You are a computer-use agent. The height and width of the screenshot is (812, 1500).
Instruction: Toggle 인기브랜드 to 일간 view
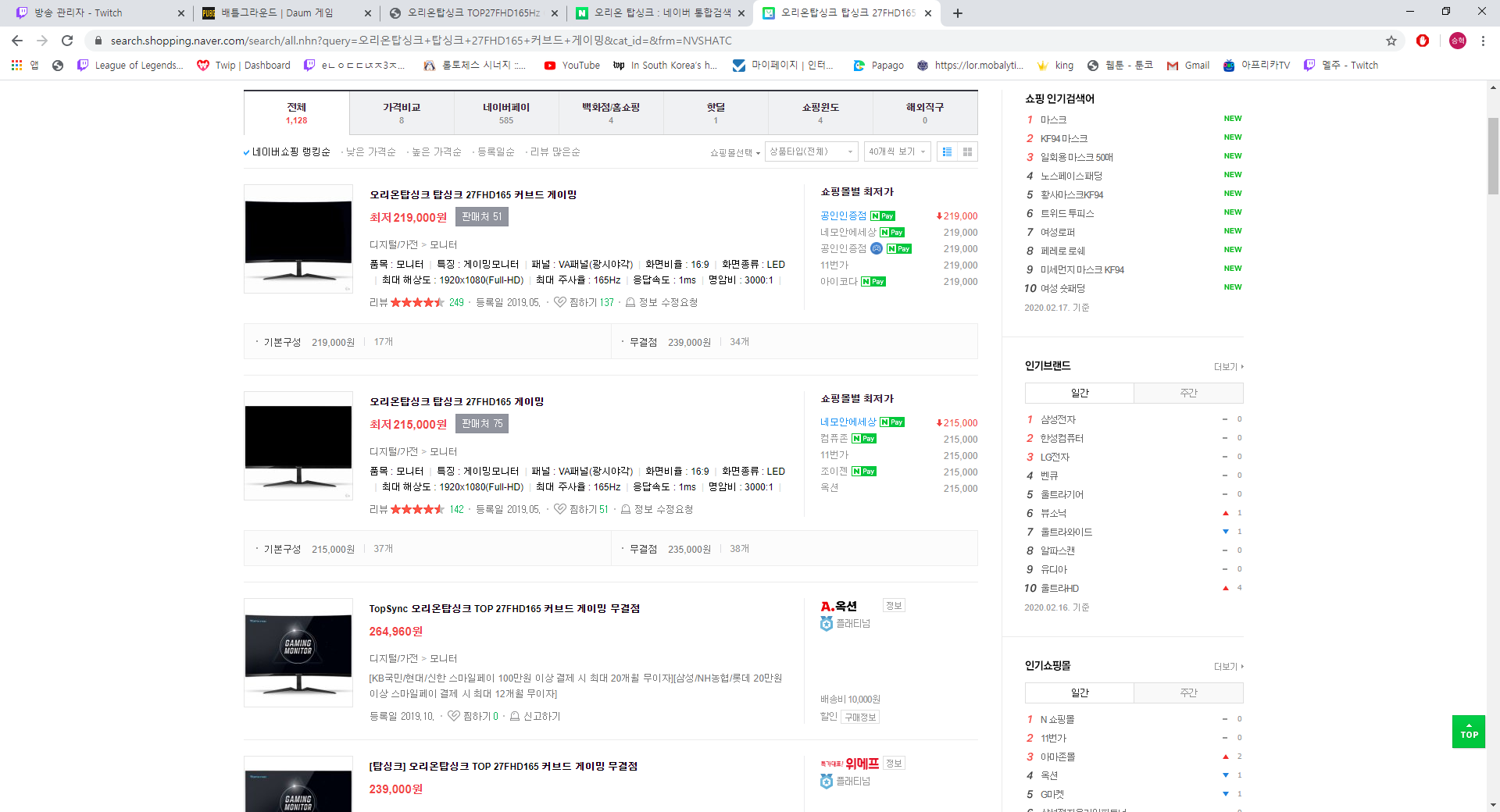click(x=1080, y=393)
